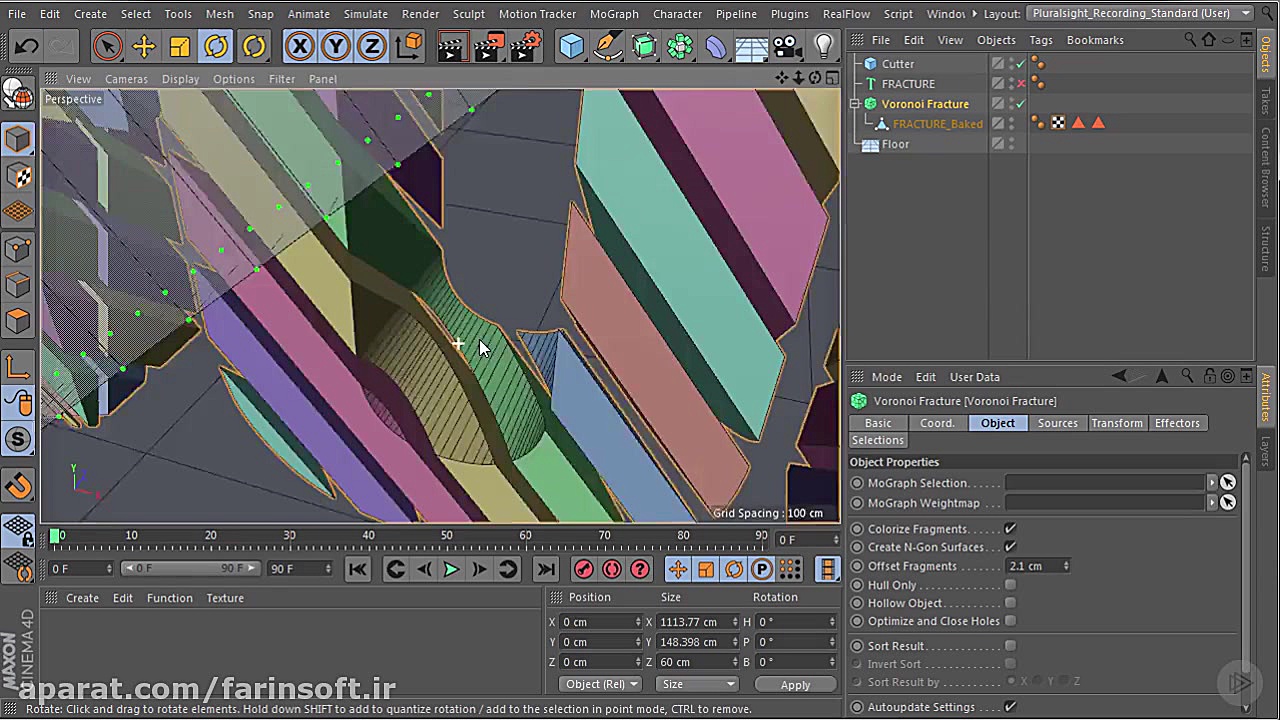
Task: Disable the Colorize Fragments checkbox
Action: [1010, 529]
